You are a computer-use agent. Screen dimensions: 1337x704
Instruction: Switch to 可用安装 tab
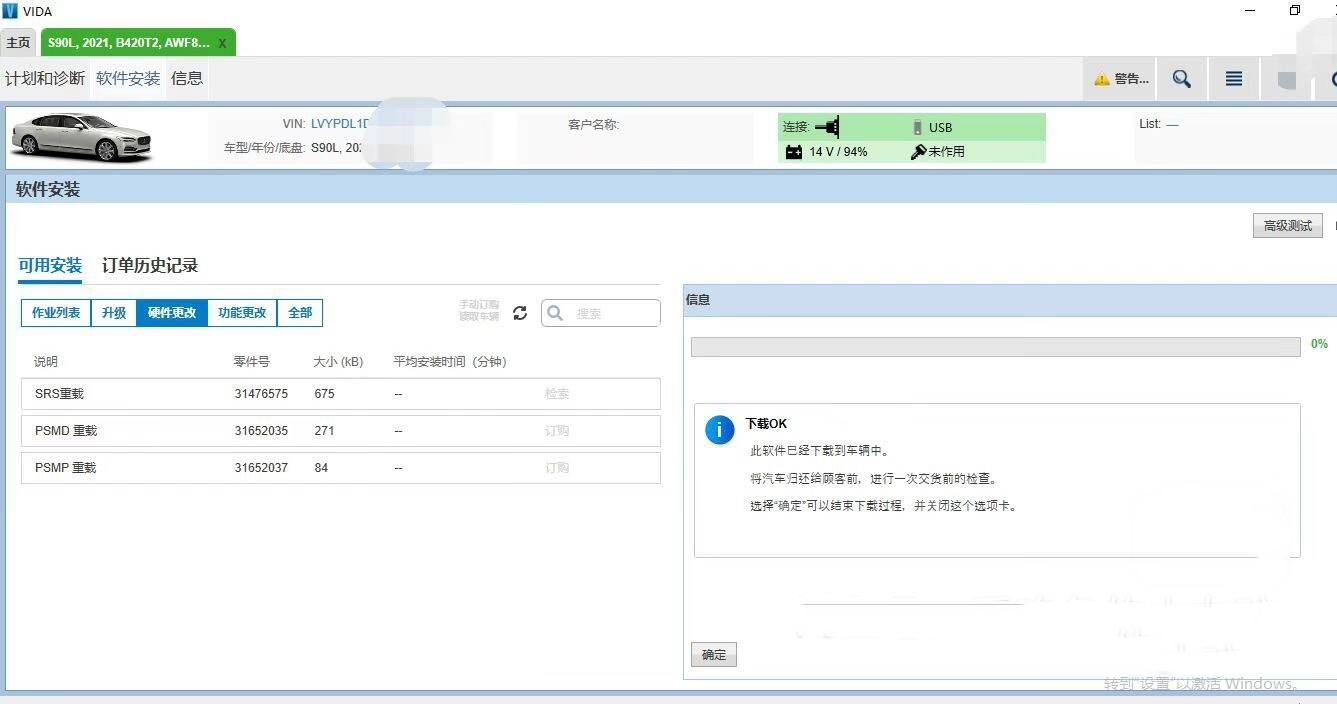click(x=50, y=266)
